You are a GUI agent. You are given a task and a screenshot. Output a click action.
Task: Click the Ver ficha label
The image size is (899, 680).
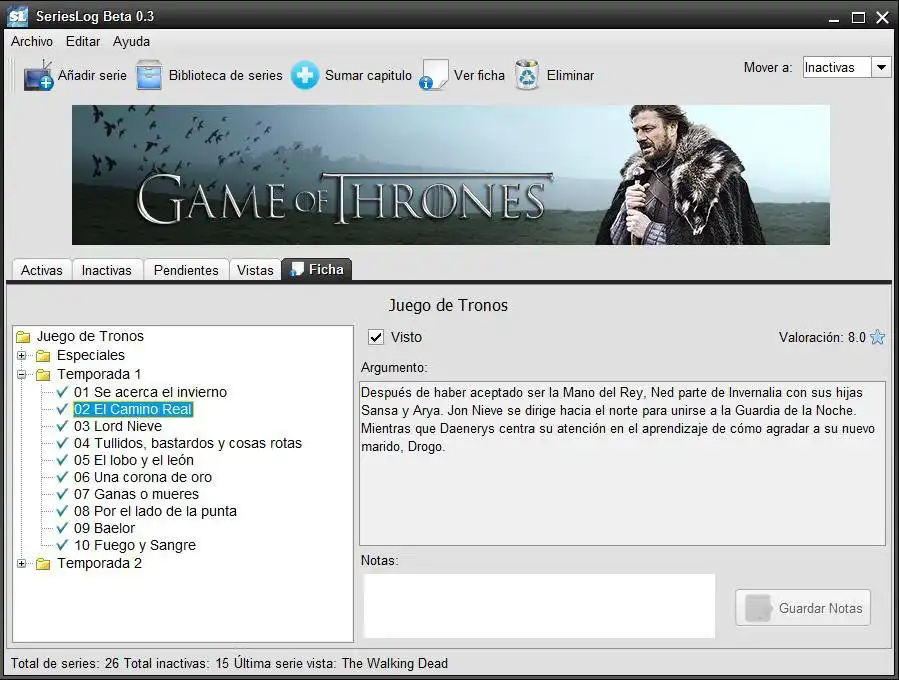click(479, 75)
